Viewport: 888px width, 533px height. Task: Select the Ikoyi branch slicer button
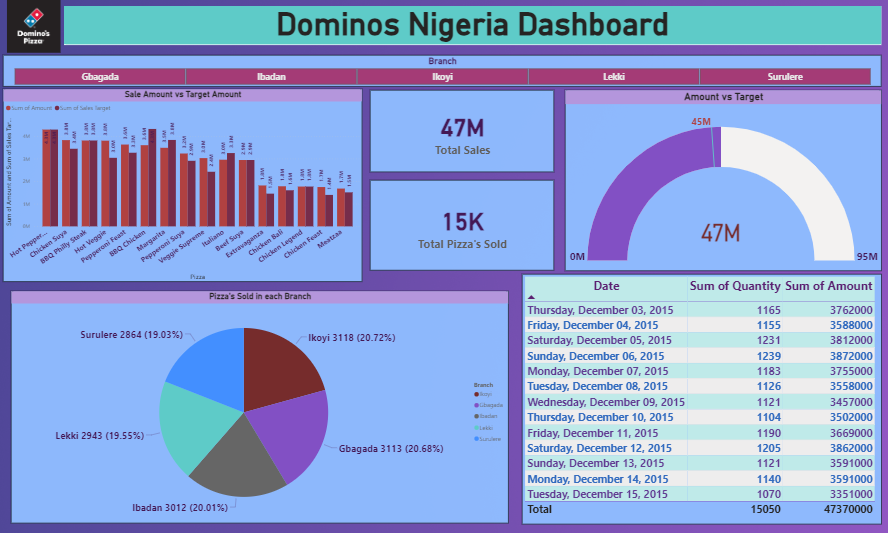[442, 77]
